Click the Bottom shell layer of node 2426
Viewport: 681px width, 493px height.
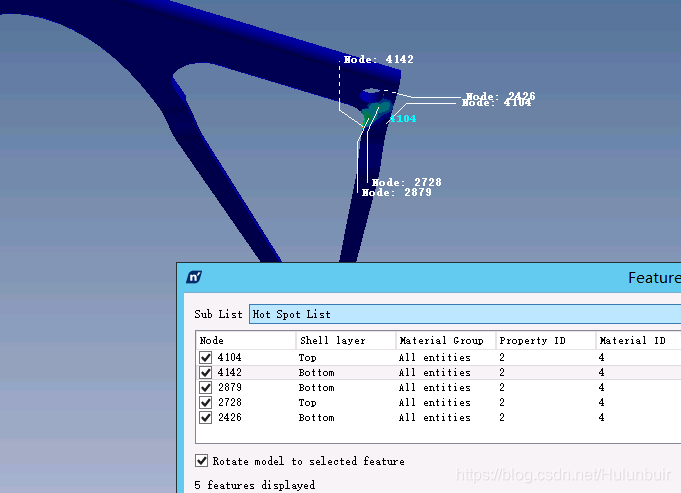(316, 417)
